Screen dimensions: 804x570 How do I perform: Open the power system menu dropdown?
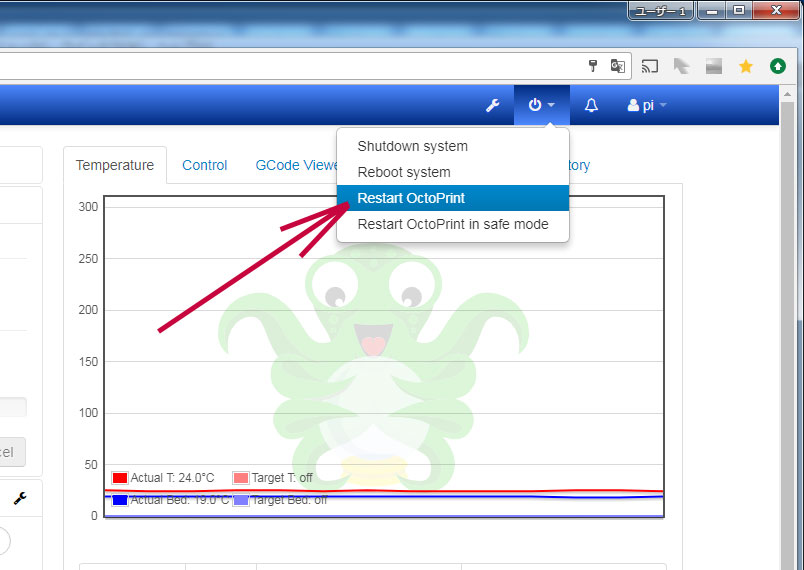[541, 105]
